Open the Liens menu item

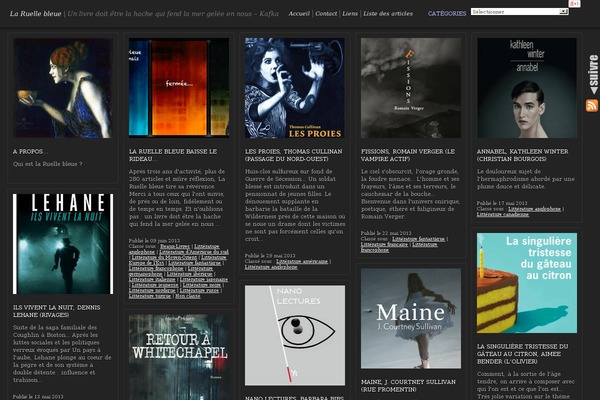pyautogui.click(x=350, y=14)
